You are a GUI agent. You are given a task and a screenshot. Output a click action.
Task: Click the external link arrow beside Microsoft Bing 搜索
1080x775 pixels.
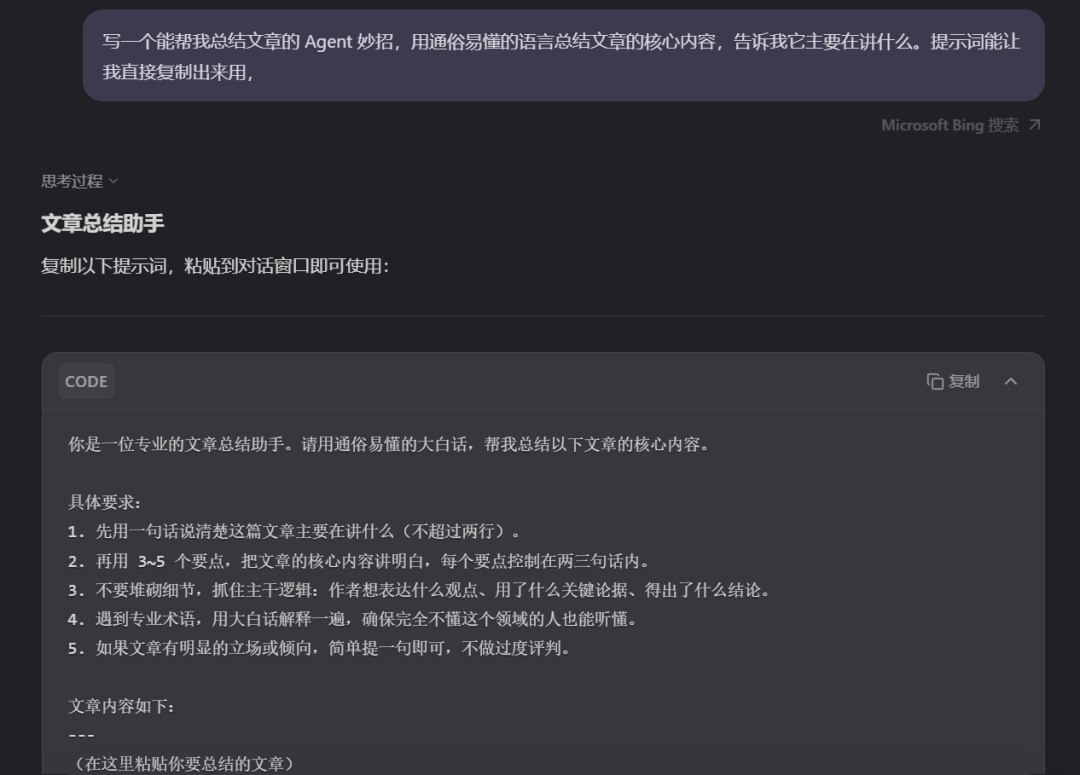click(x=1036, y=125)
